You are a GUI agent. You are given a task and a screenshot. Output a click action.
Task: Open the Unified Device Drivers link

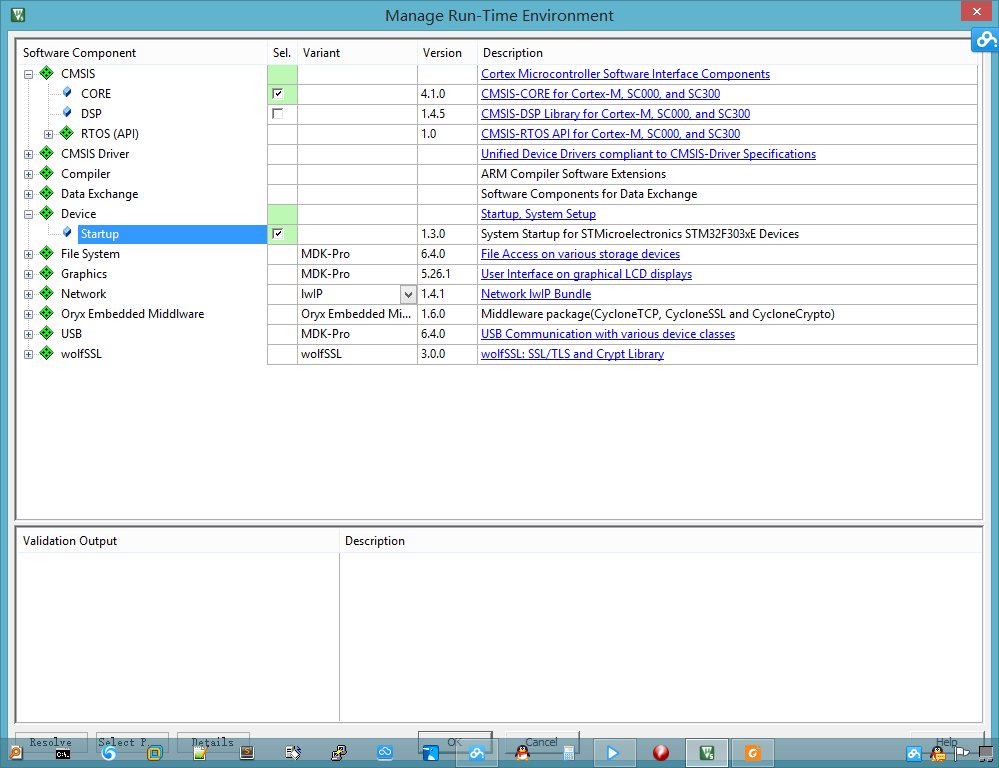[x=648, y=154]
